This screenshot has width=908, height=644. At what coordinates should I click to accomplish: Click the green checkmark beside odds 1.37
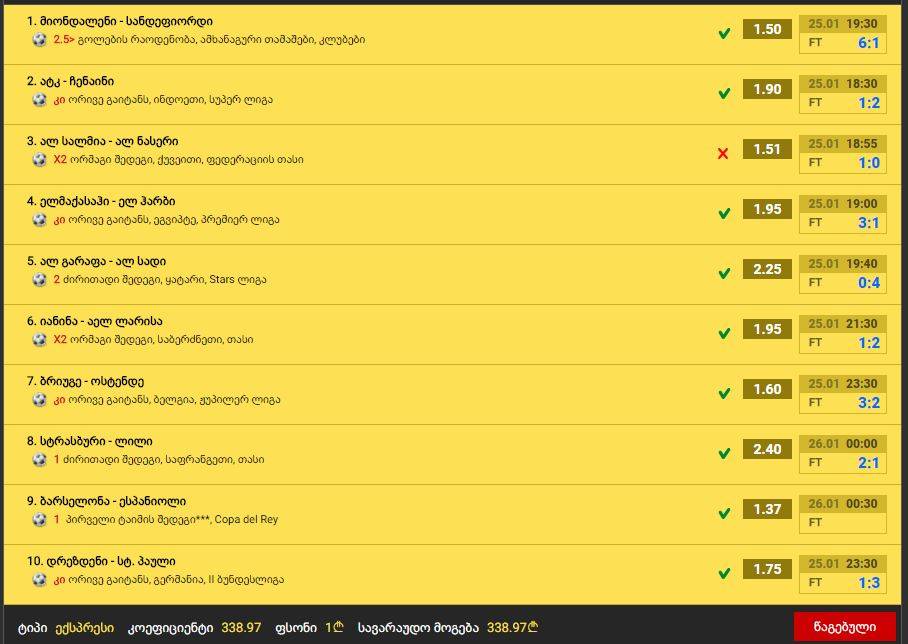[724, 514]
